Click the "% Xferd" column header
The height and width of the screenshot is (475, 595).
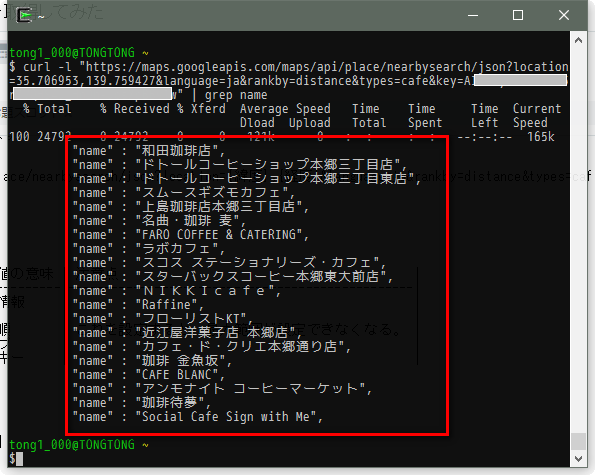201,109
